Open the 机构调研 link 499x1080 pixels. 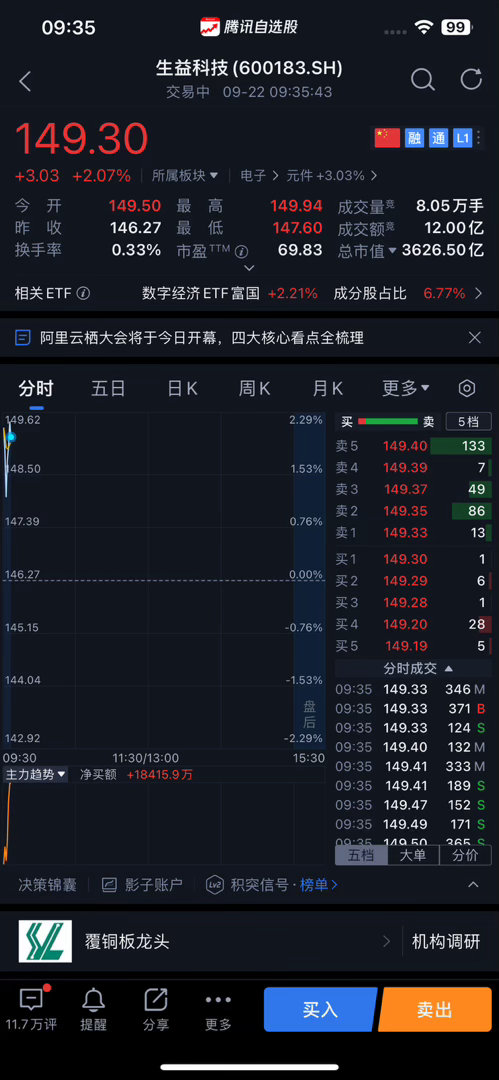(446, 942)
